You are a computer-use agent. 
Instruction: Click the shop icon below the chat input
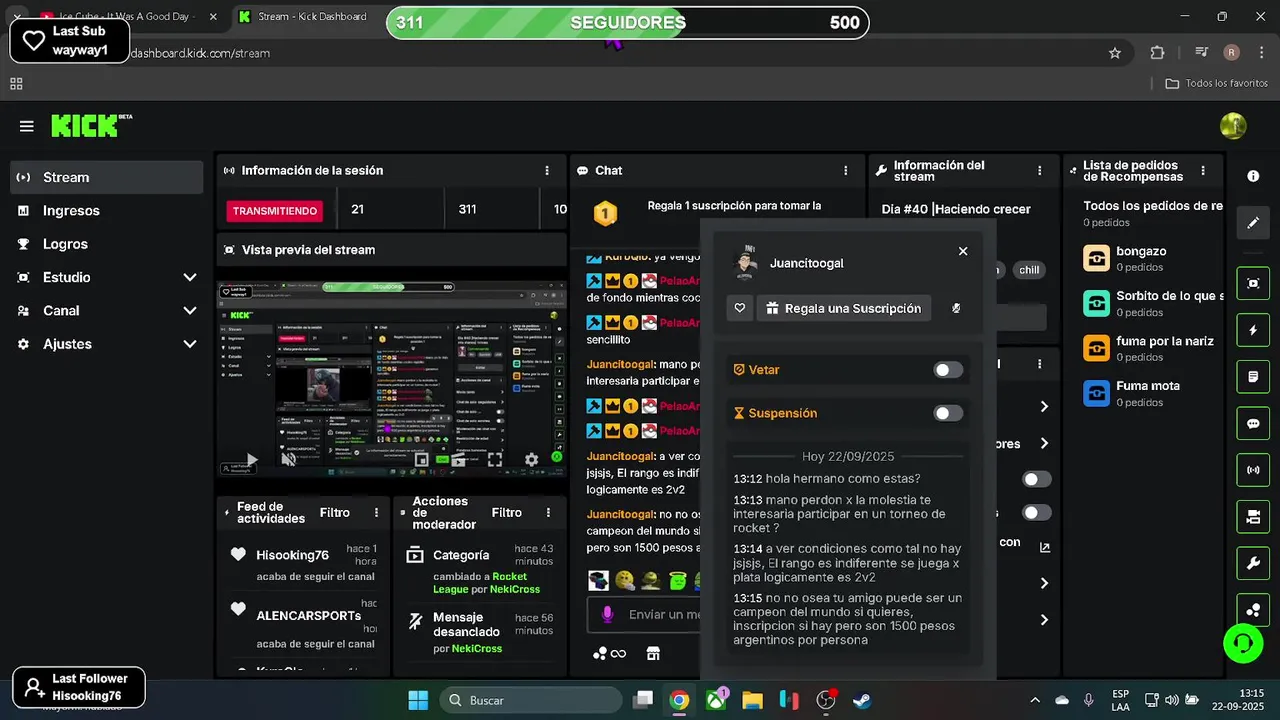(653, 654)
